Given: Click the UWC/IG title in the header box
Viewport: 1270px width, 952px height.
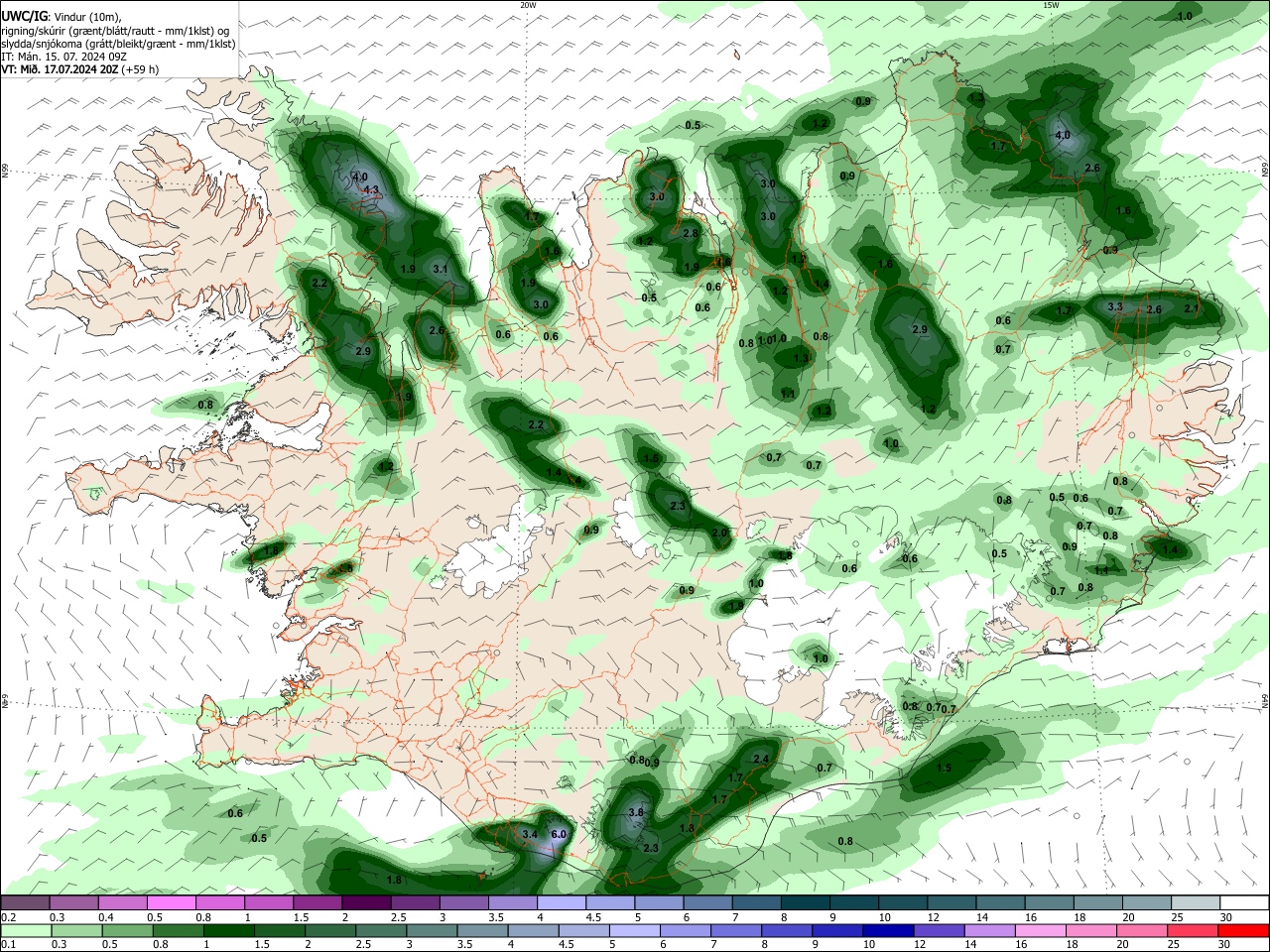Looking at the screenshot, I should [23, 16].
